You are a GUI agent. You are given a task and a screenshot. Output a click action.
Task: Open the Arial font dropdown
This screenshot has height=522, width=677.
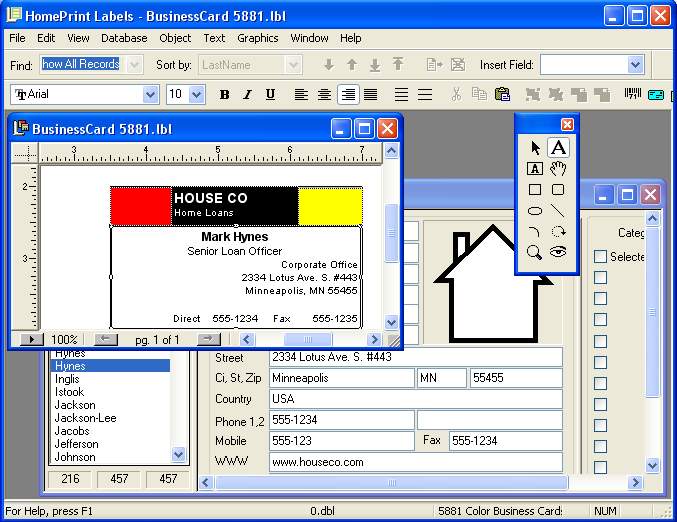pyautogui.click(x=150, y=95)
